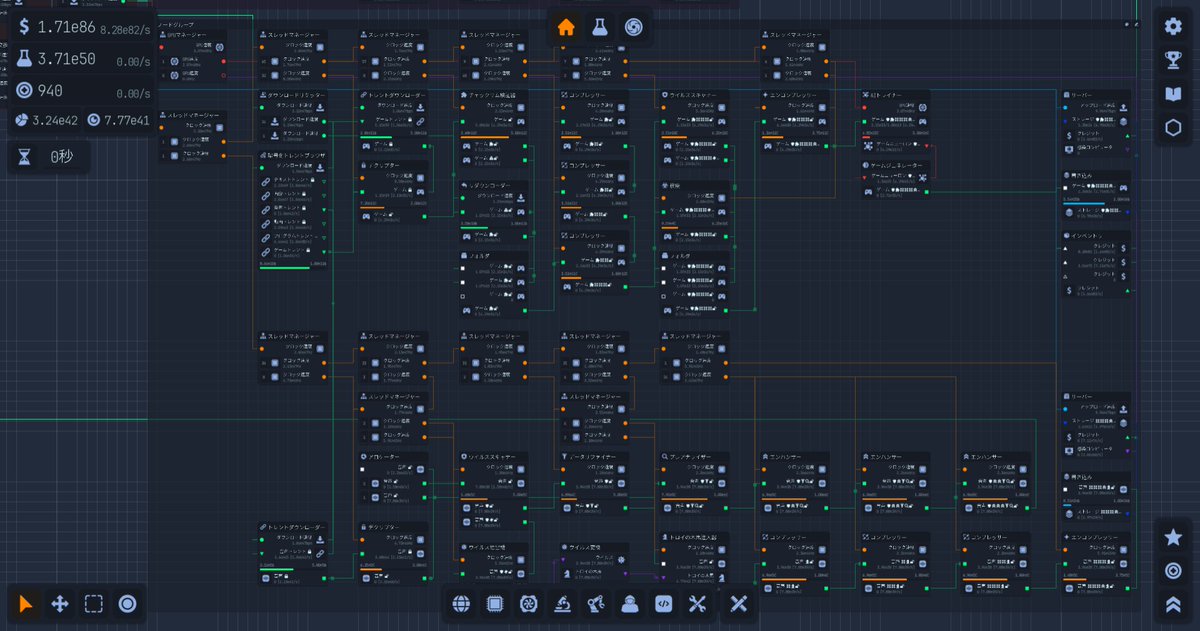
Task: Open the microscope research category
Action: point(562,603)
